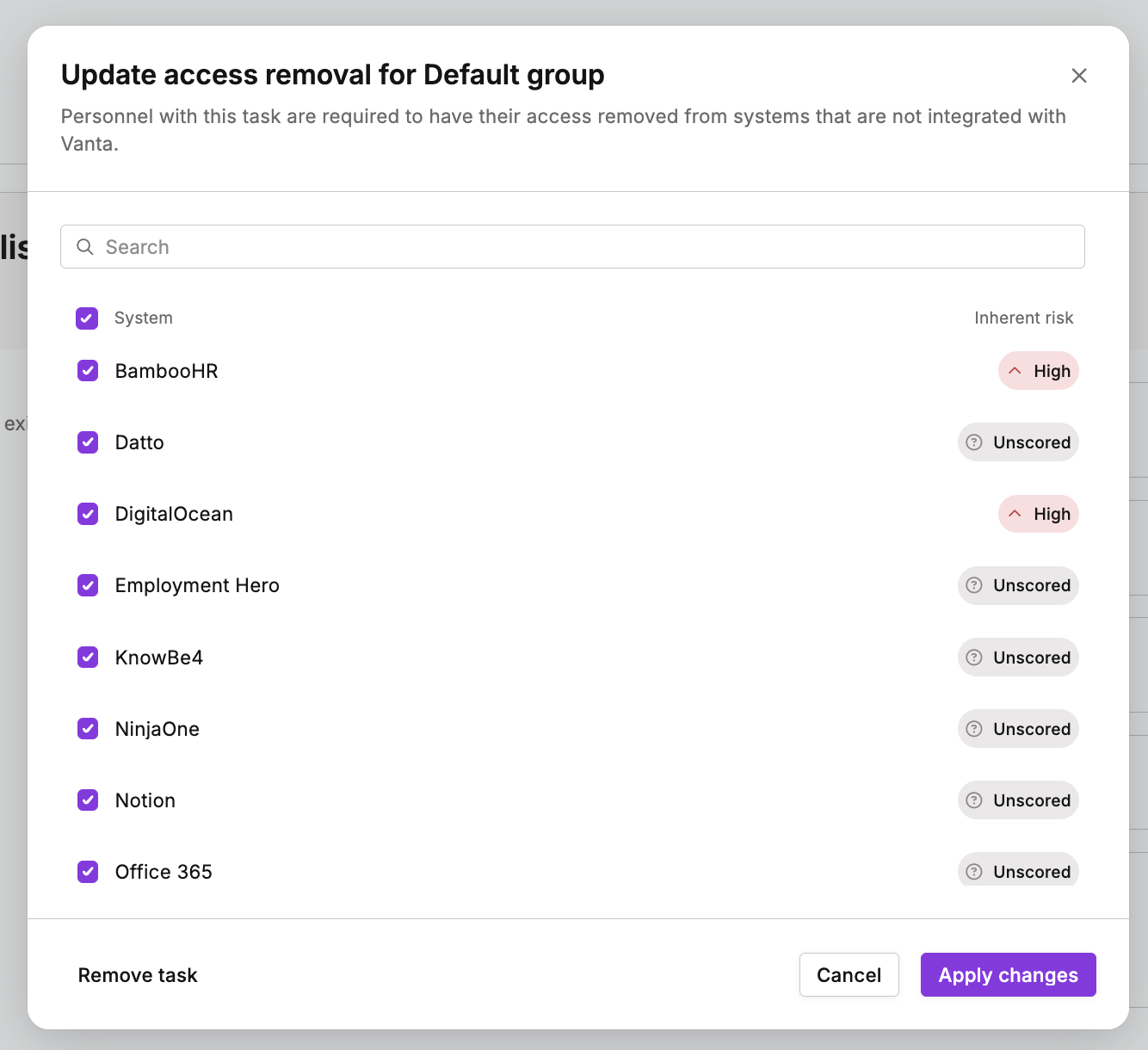The image size is (1148, 1050).
Task: Select the Notion system name
Action: [145, 800]
